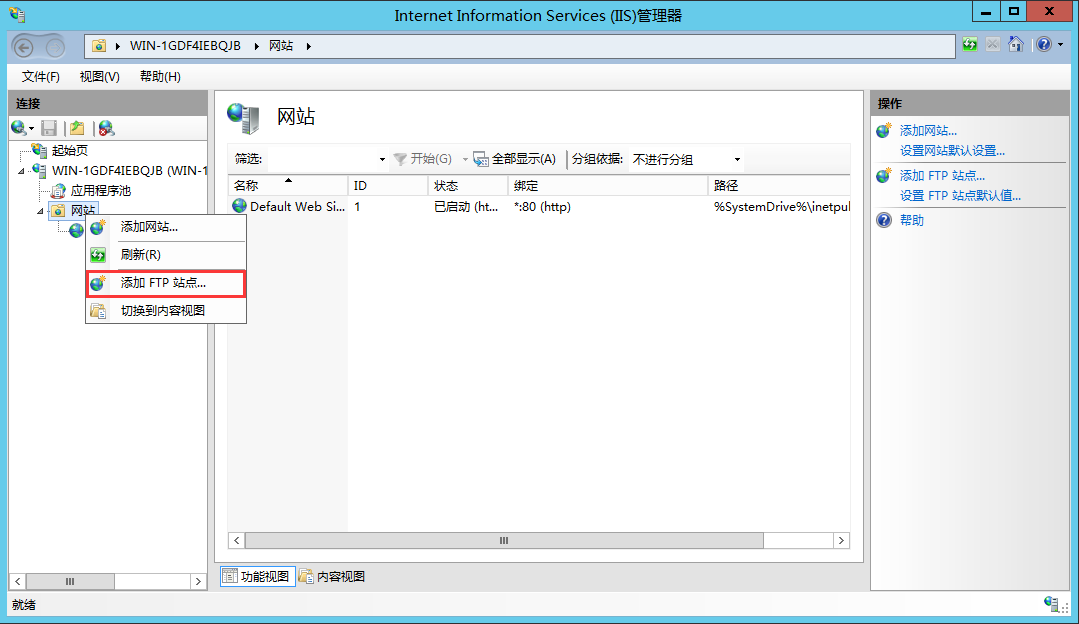
Task: Sort by 路径 column header
Action: [x=780, y=186]
